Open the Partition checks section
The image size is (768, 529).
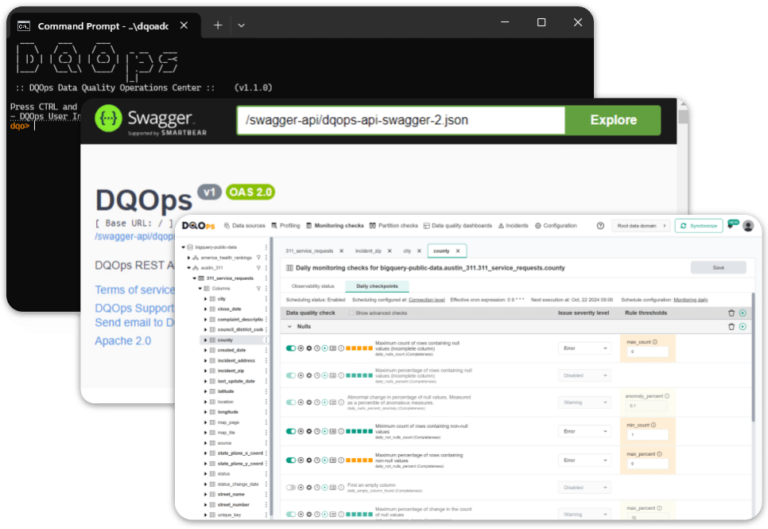click(x=394, y=226)
